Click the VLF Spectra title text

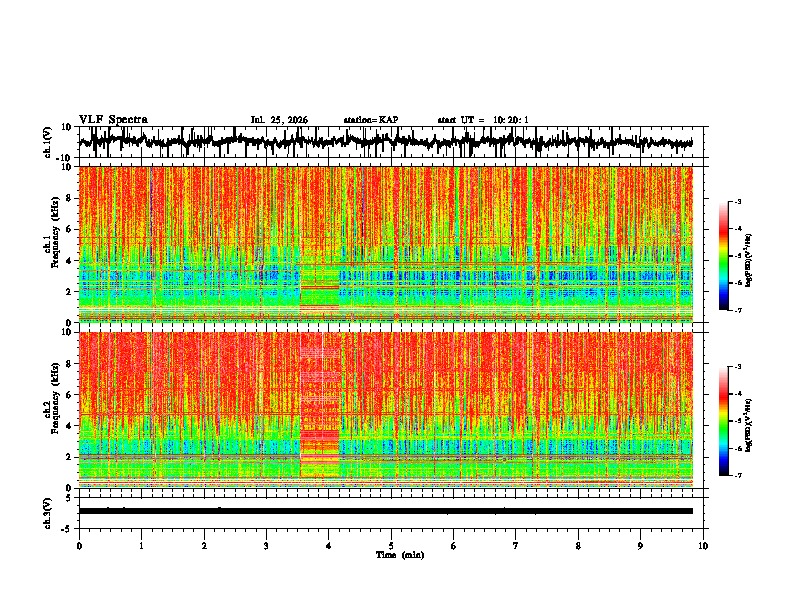tap(113, 120)
